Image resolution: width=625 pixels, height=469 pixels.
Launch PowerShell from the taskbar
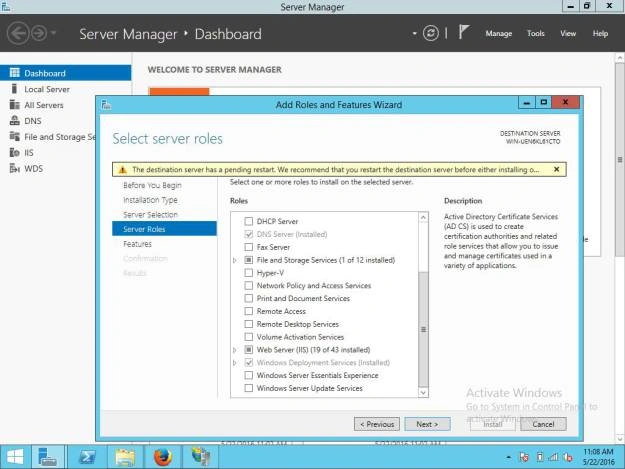(87, 457)
